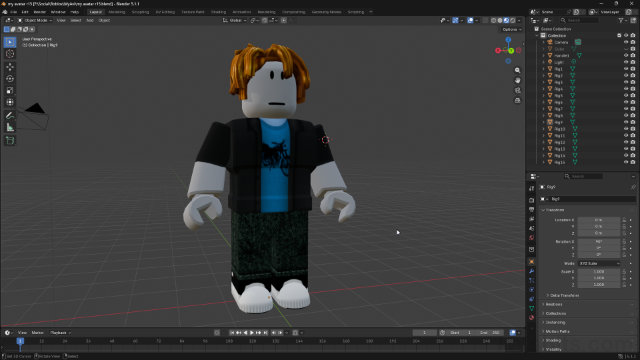Hide the Camera object with its eye icon
Screen dimensions: 640x360
[x=626, y=42]
